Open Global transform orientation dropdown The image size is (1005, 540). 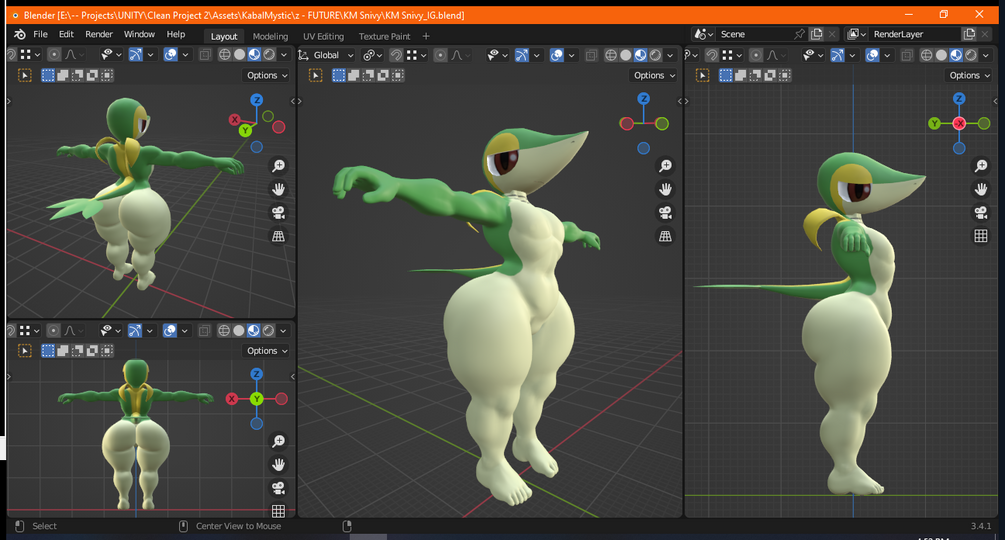(x=326, y=55)
